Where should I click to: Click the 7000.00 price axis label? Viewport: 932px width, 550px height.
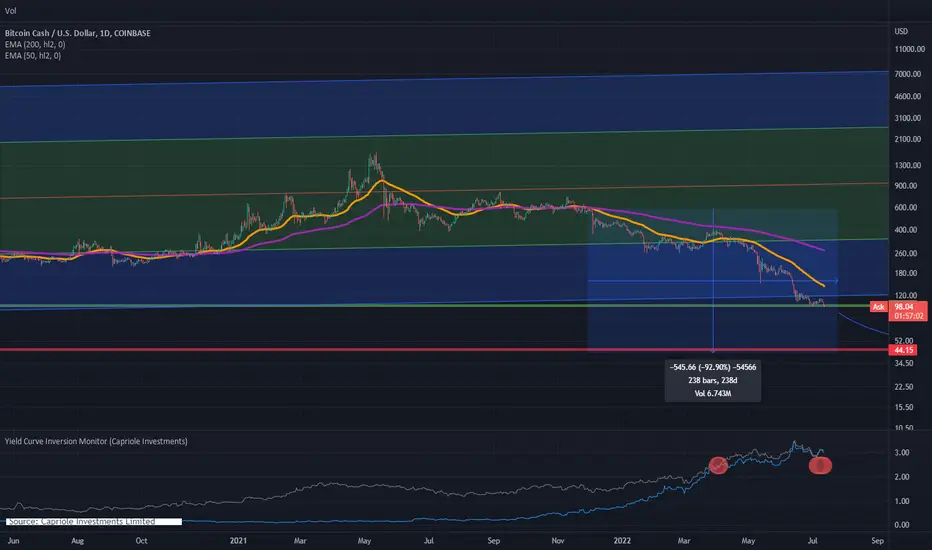click(908, 74)
